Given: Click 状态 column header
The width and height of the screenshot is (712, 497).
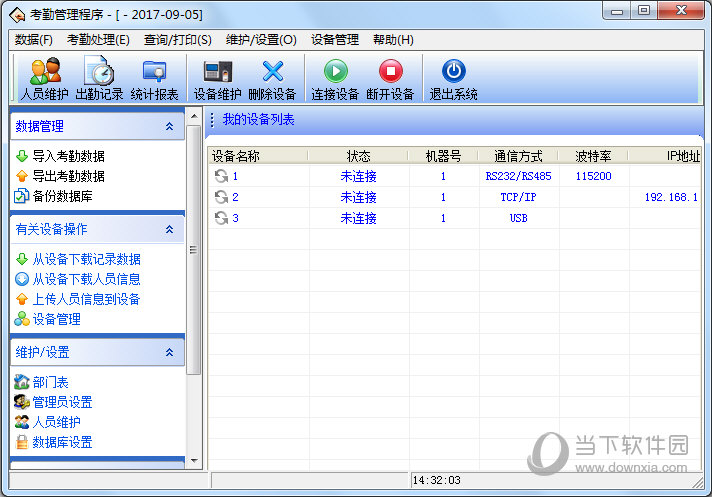Looking at the screenshot, I should pyautogui.click(x=359, y=156).
